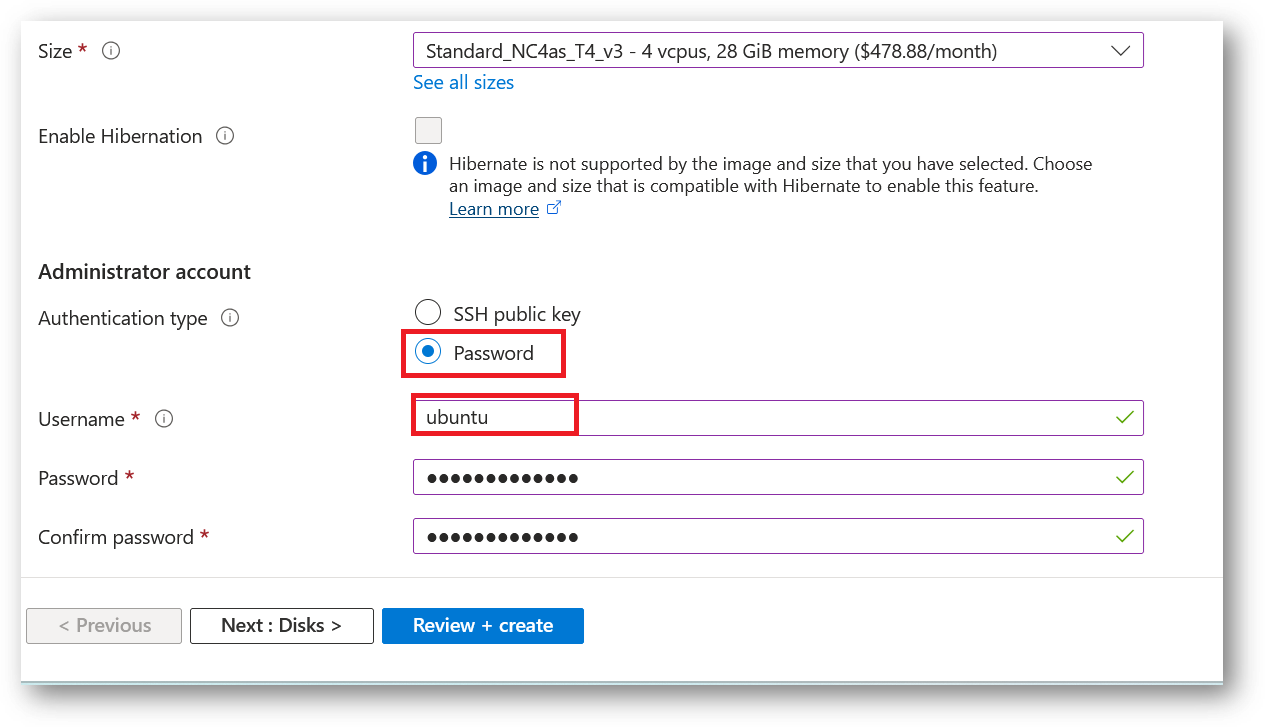Open See all sizes
1265x727 pixels.
tap(463, 82)
